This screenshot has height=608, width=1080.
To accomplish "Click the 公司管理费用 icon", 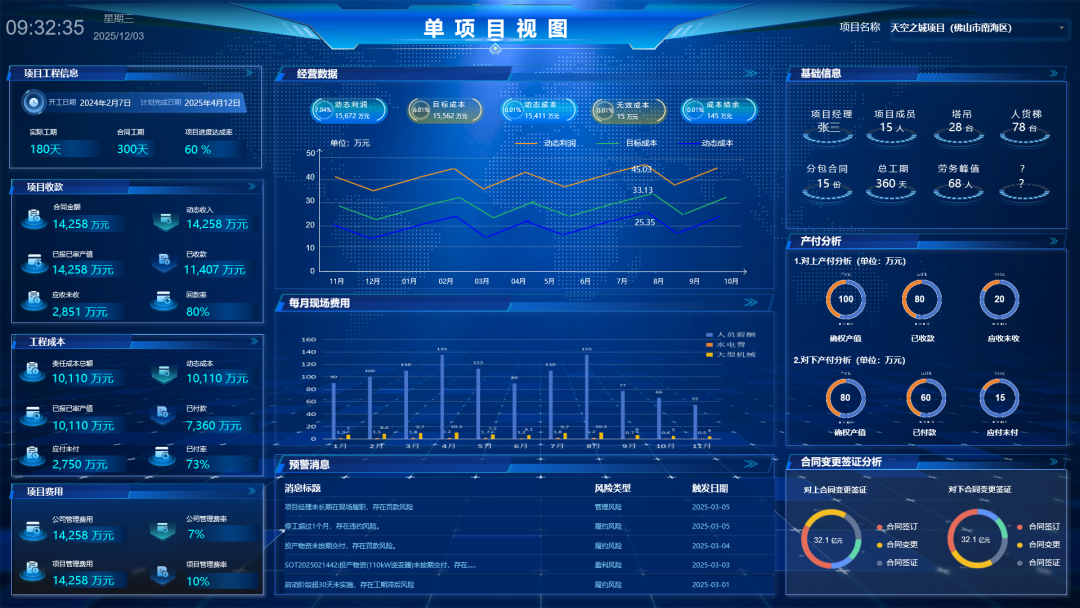I will tap(32, 530).
